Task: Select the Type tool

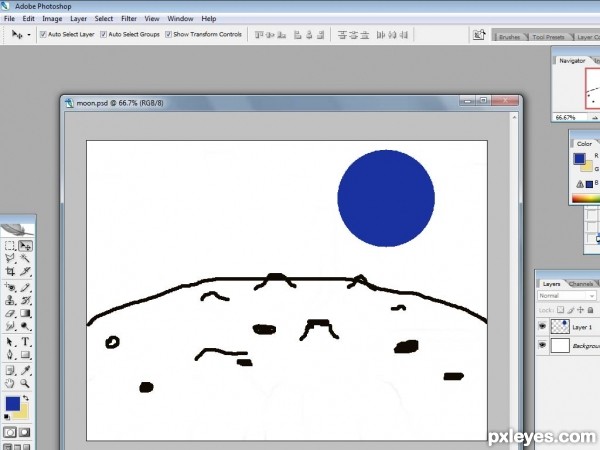Action: click(25, 342)
